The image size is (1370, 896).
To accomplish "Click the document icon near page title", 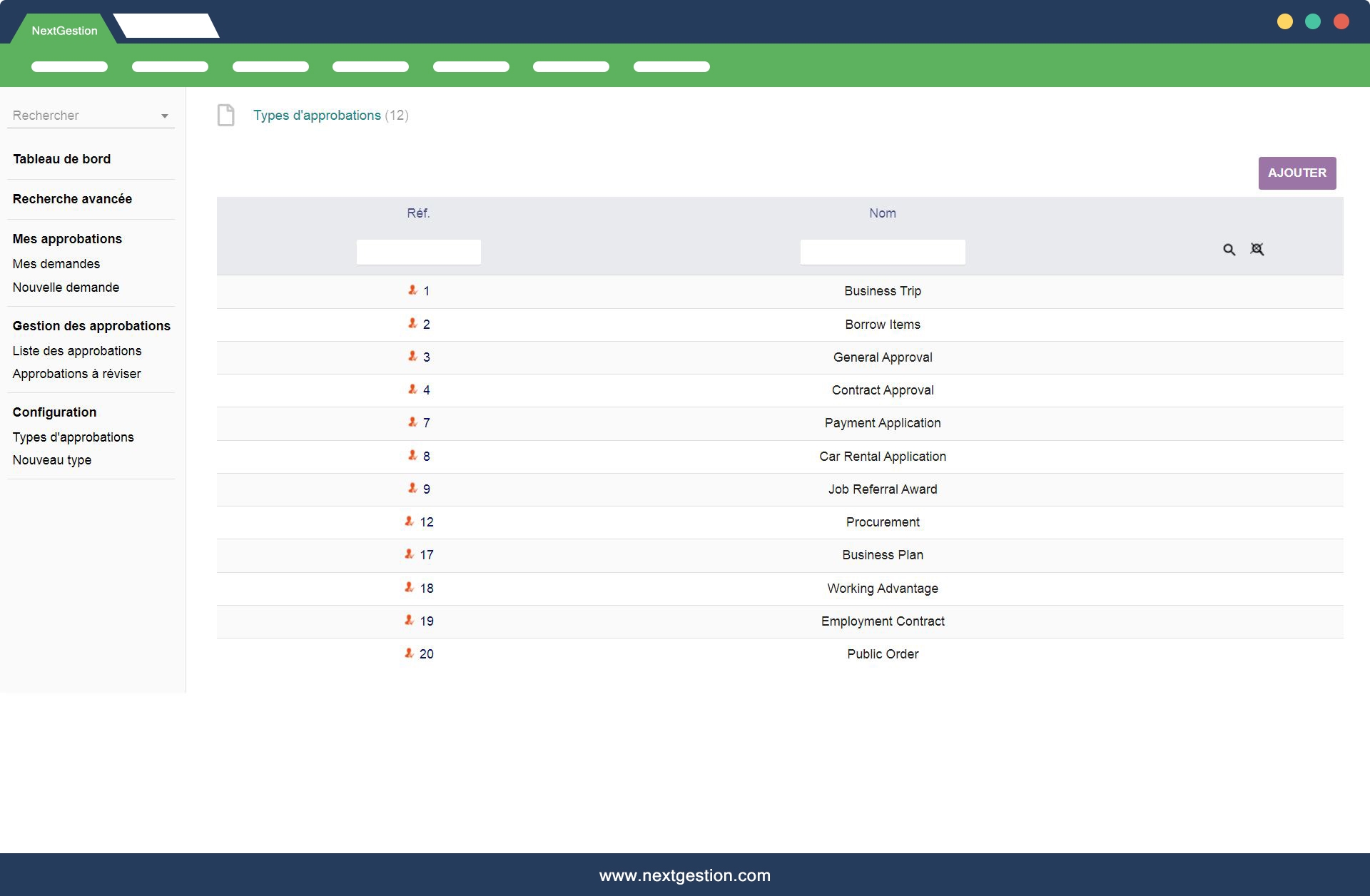I will 226,115.
